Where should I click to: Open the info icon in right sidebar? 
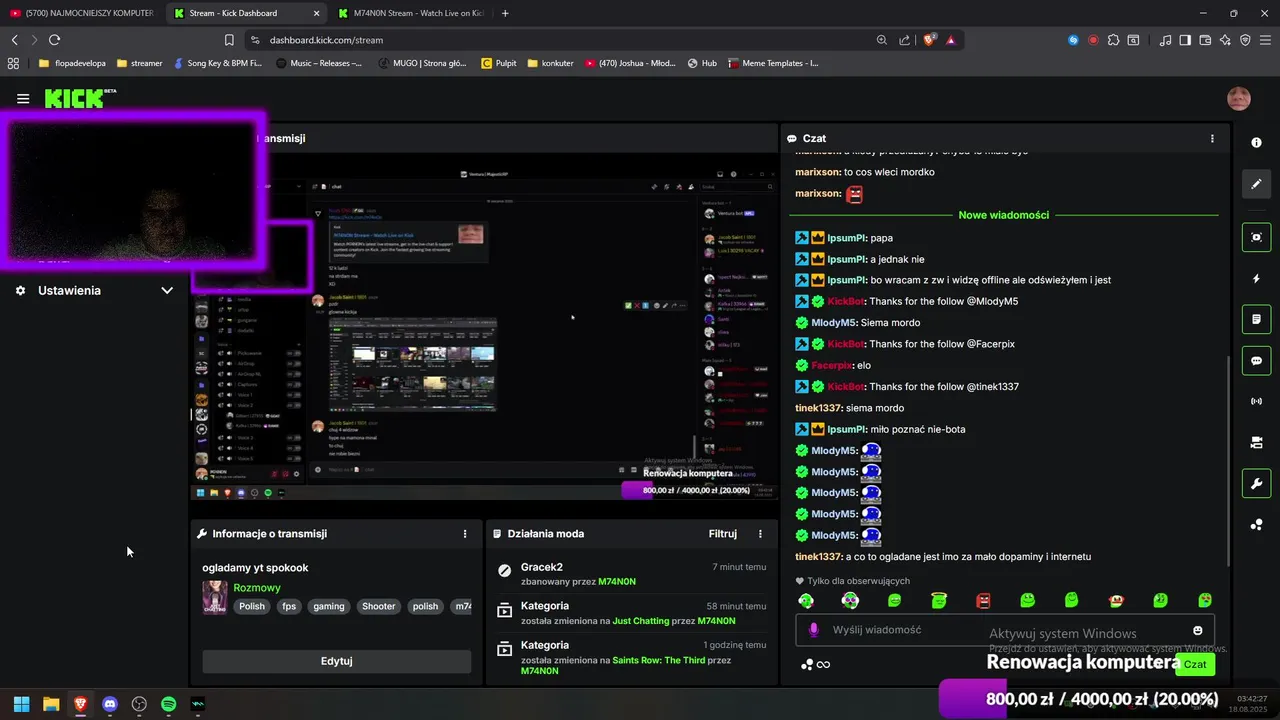coord(1256,142)
